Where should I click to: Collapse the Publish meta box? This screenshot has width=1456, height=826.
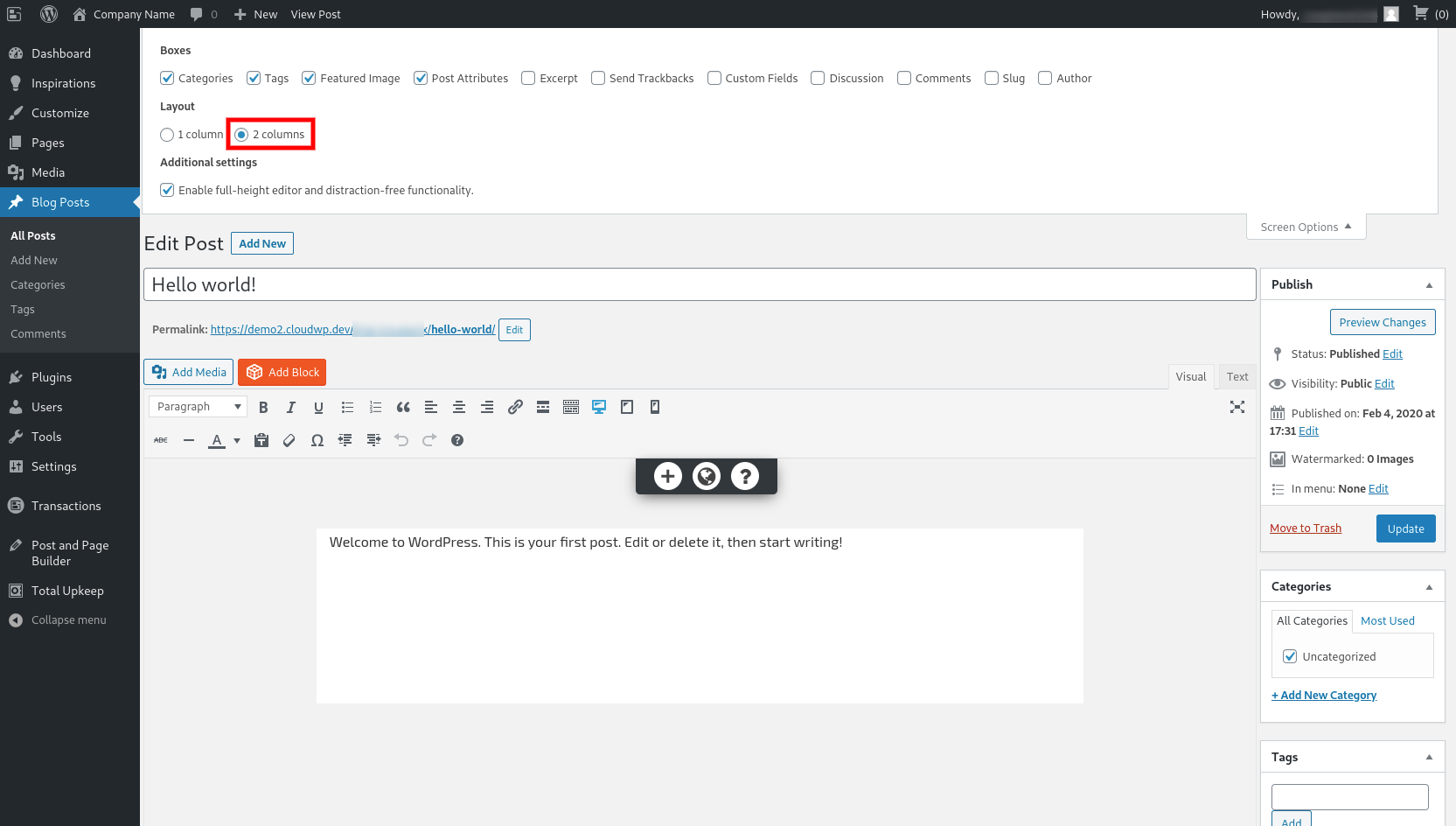tap(1429, 285)
